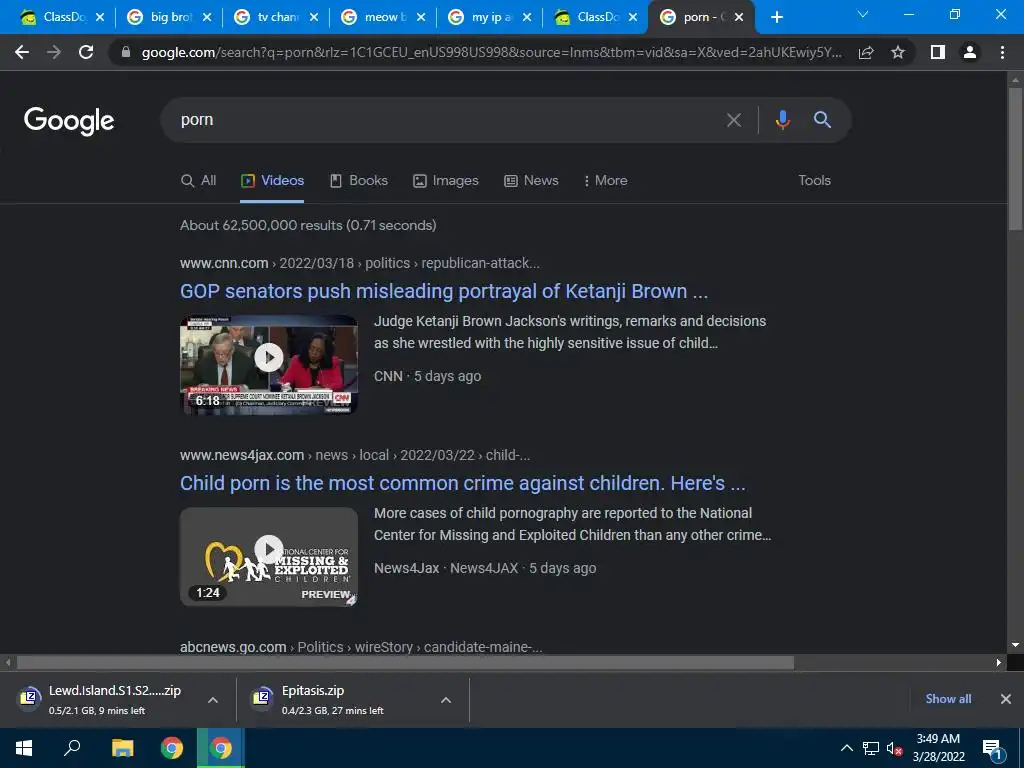
Task: Open the search Tools options
Action: coord(814,181)
